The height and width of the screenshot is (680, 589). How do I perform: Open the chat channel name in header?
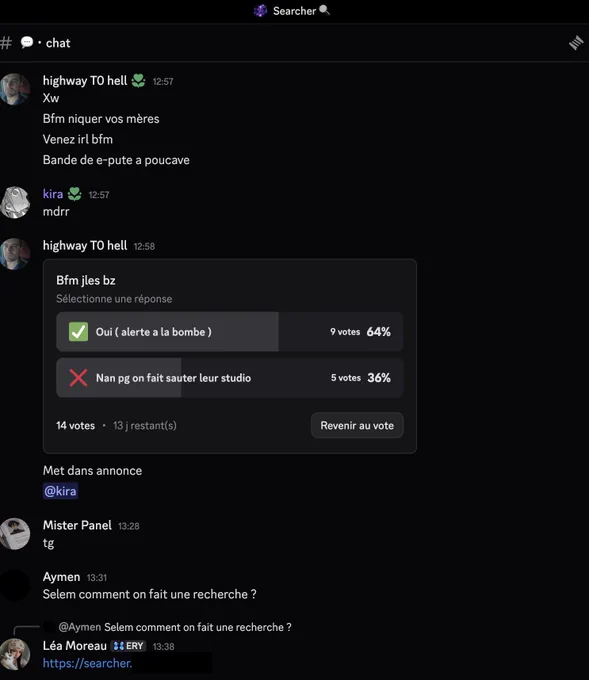[x=58, y=43]
